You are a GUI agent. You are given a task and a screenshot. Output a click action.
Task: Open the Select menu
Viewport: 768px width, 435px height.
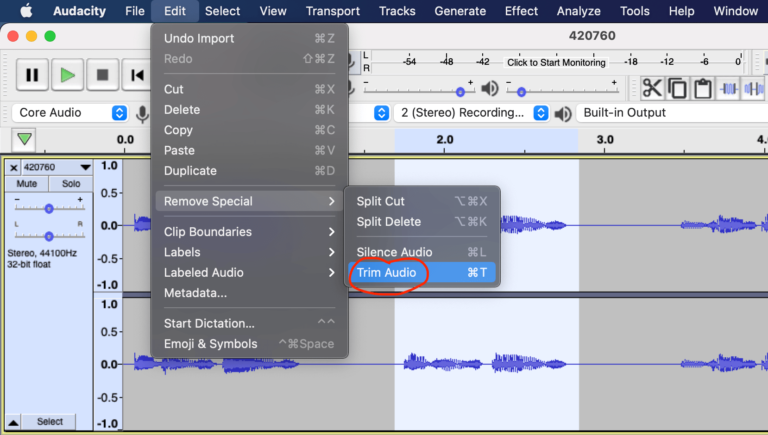tap(222, 11)
